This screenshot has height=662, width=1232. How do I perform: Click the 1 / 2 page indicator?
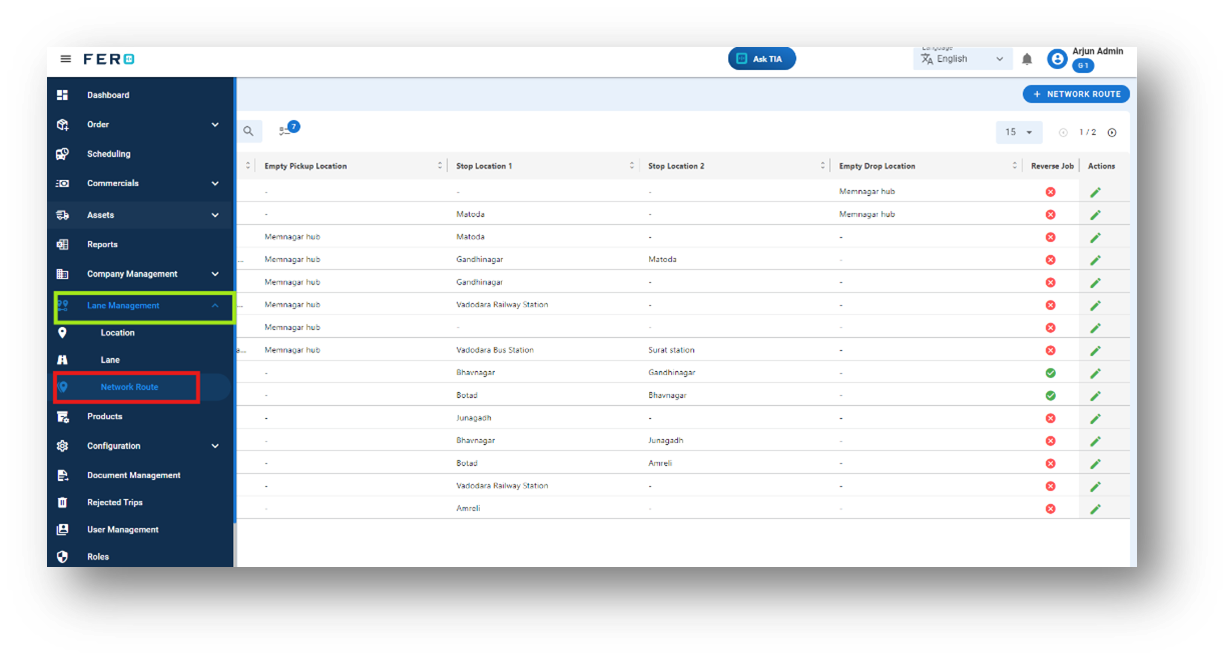tap(1087, 132)
